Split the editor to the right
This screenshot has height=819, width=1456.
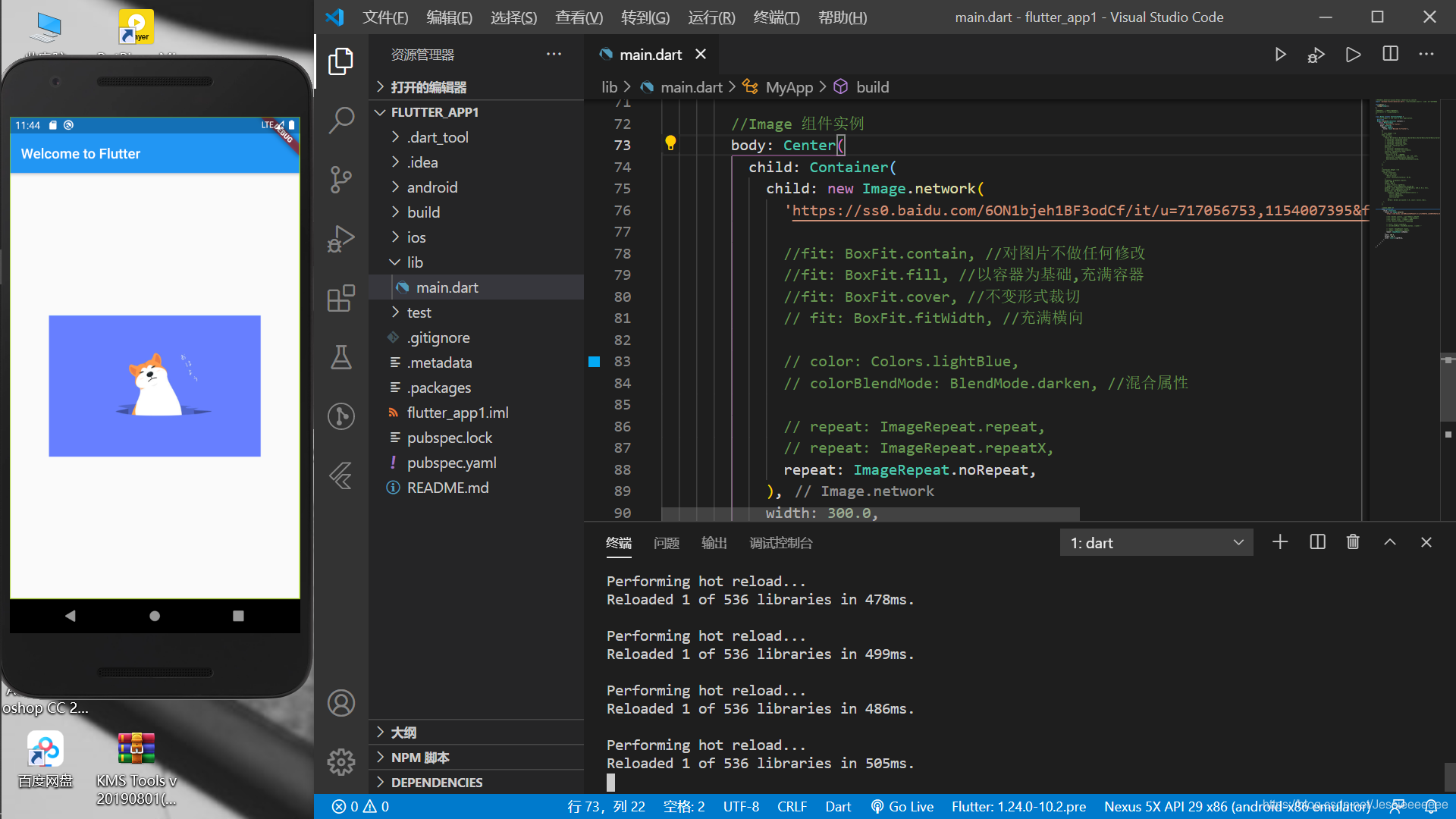(x=1390, y=54)
